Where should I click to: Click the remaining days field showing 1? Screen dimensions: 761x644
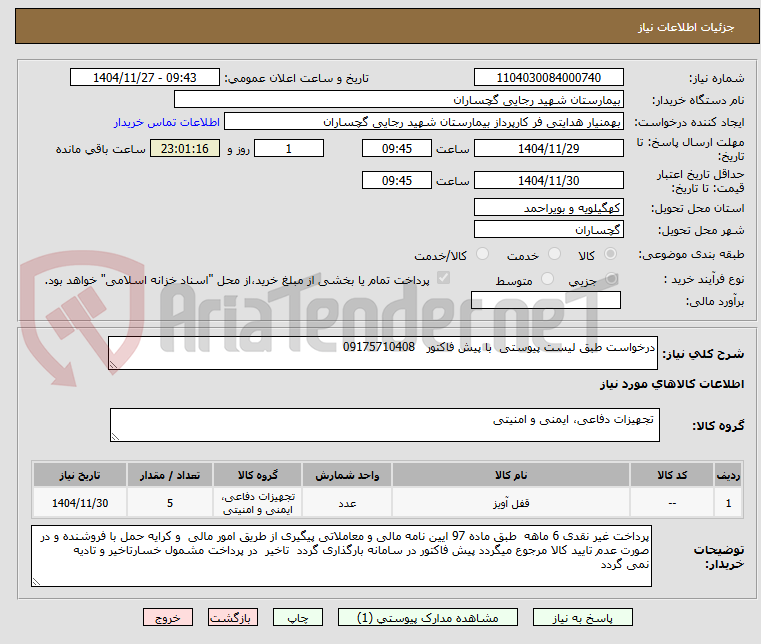289,148
